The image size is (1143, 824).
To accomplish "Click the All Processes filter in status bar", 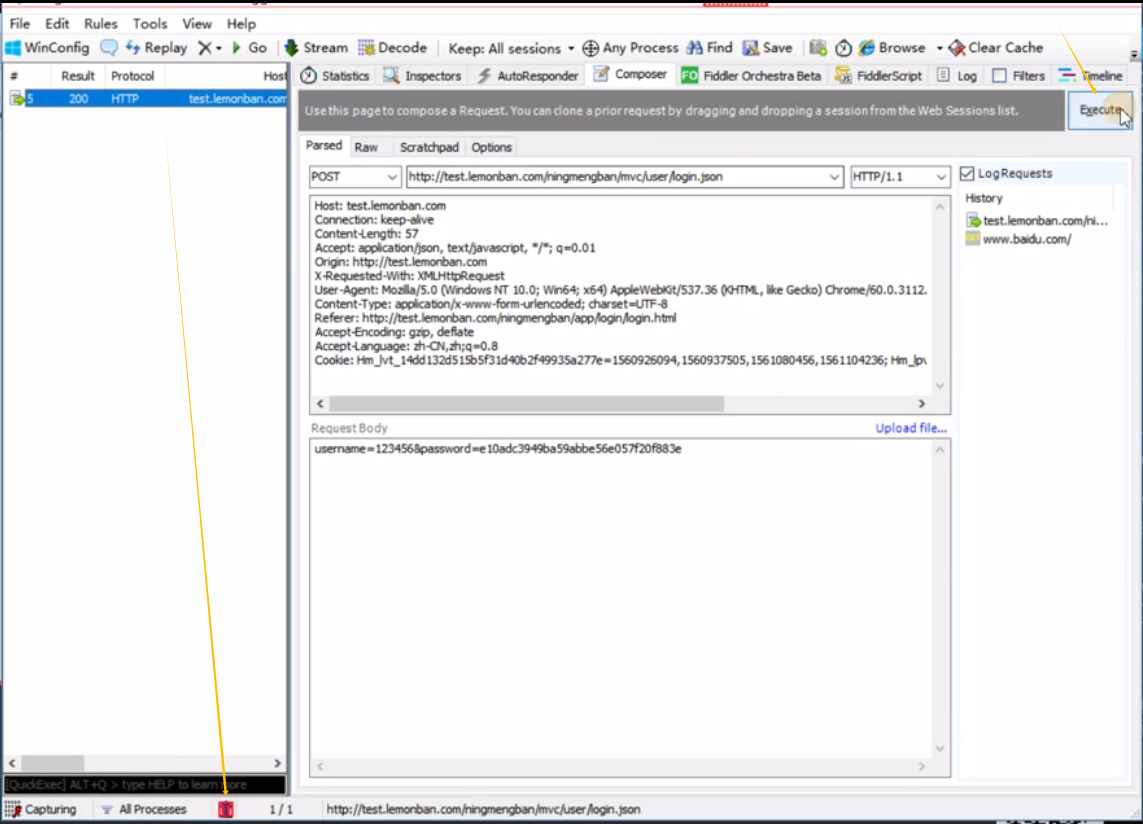I will [144, 809].
